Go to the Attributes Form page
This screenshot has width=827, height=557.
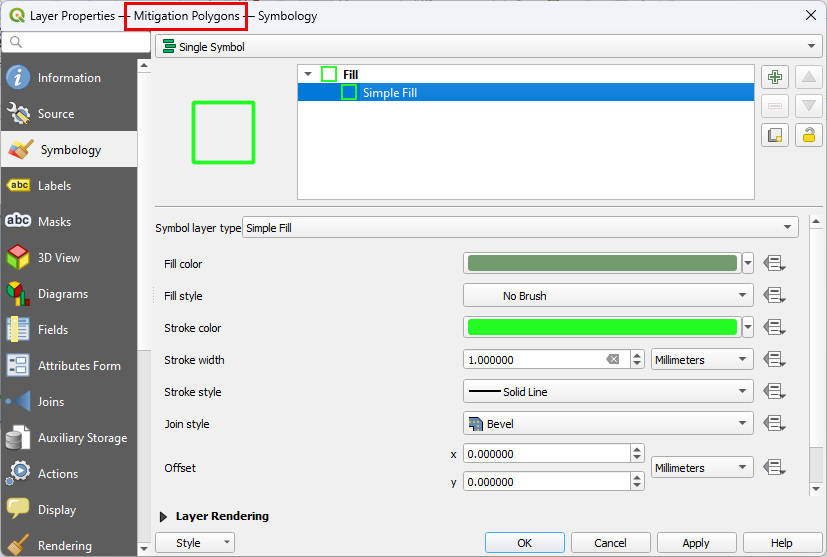78,366
